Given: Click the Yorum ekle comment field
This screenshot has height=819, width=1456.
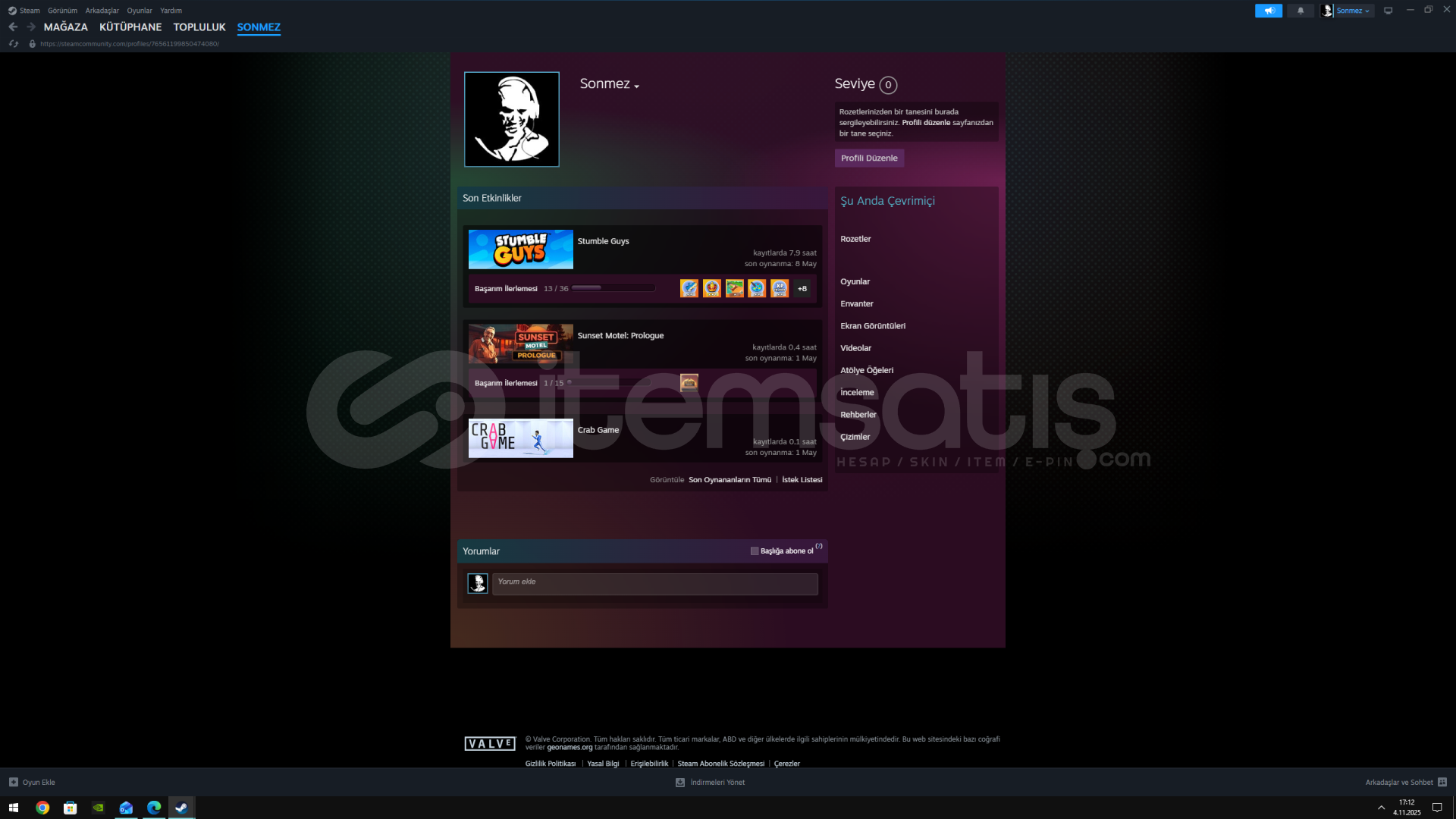Looking at the screenshot, I should pyautogui.click(x=654, y=583).
